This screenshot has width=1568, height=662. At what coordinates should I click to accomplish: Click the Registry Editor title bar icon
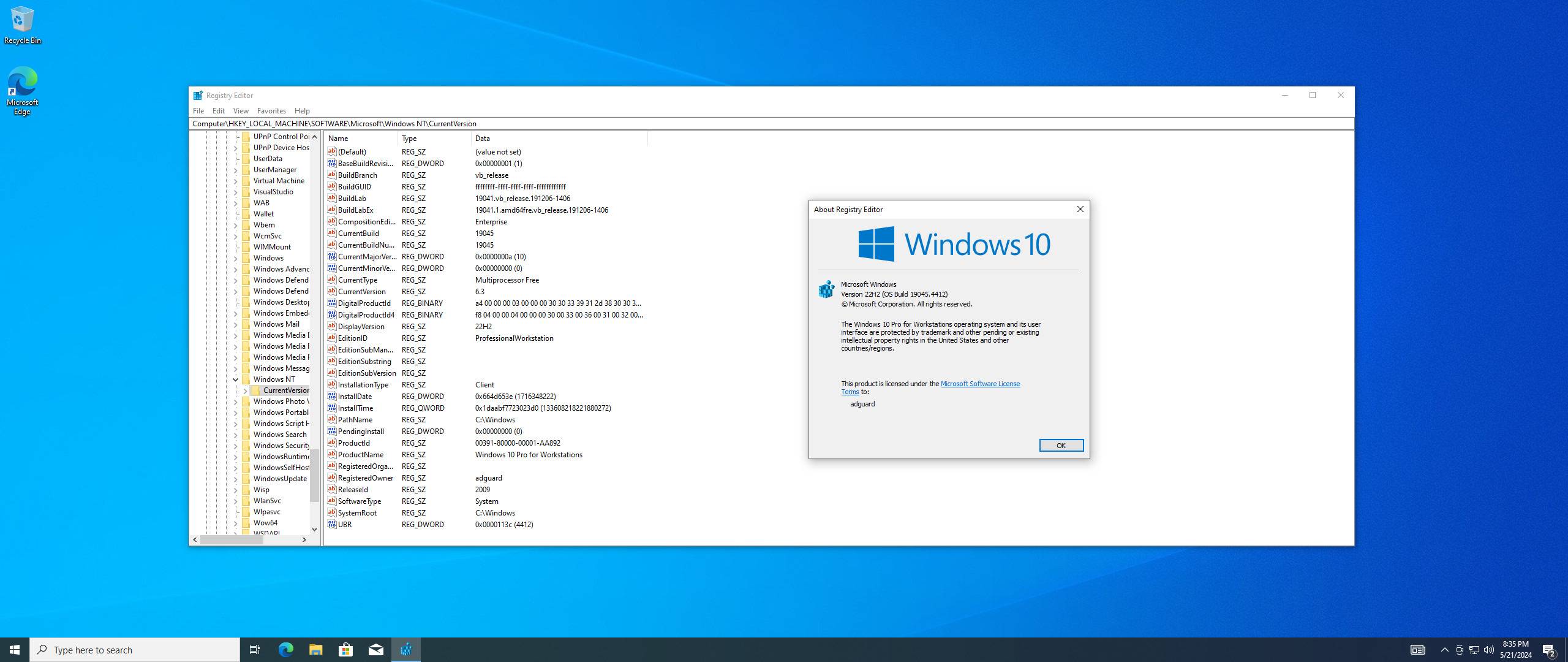(198, 96)
